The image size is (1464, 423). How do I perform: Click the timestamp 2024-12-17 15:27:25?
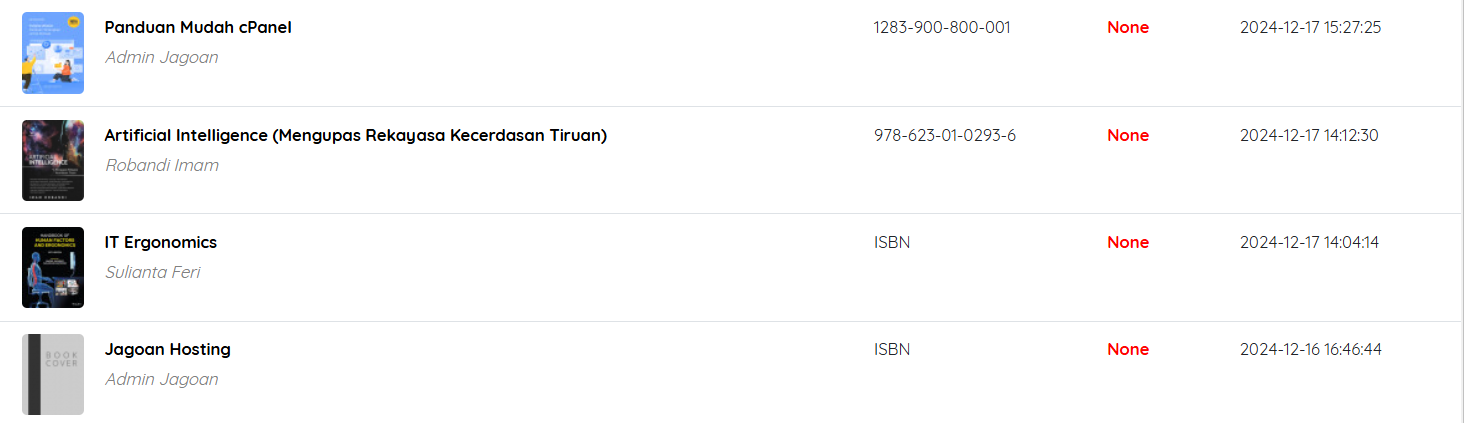coord(1310,28)
